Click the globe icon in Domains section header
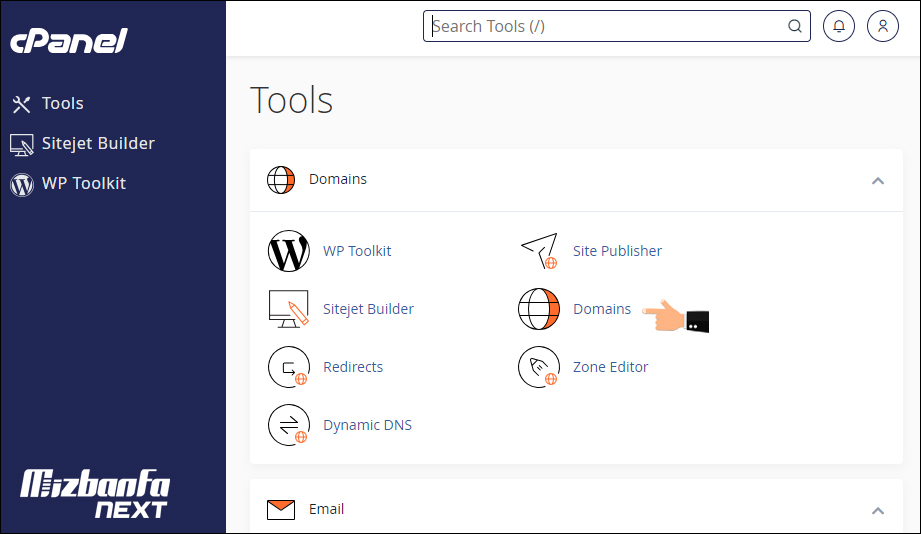Viewport: 921px width, 534px height. click(281, 180)
